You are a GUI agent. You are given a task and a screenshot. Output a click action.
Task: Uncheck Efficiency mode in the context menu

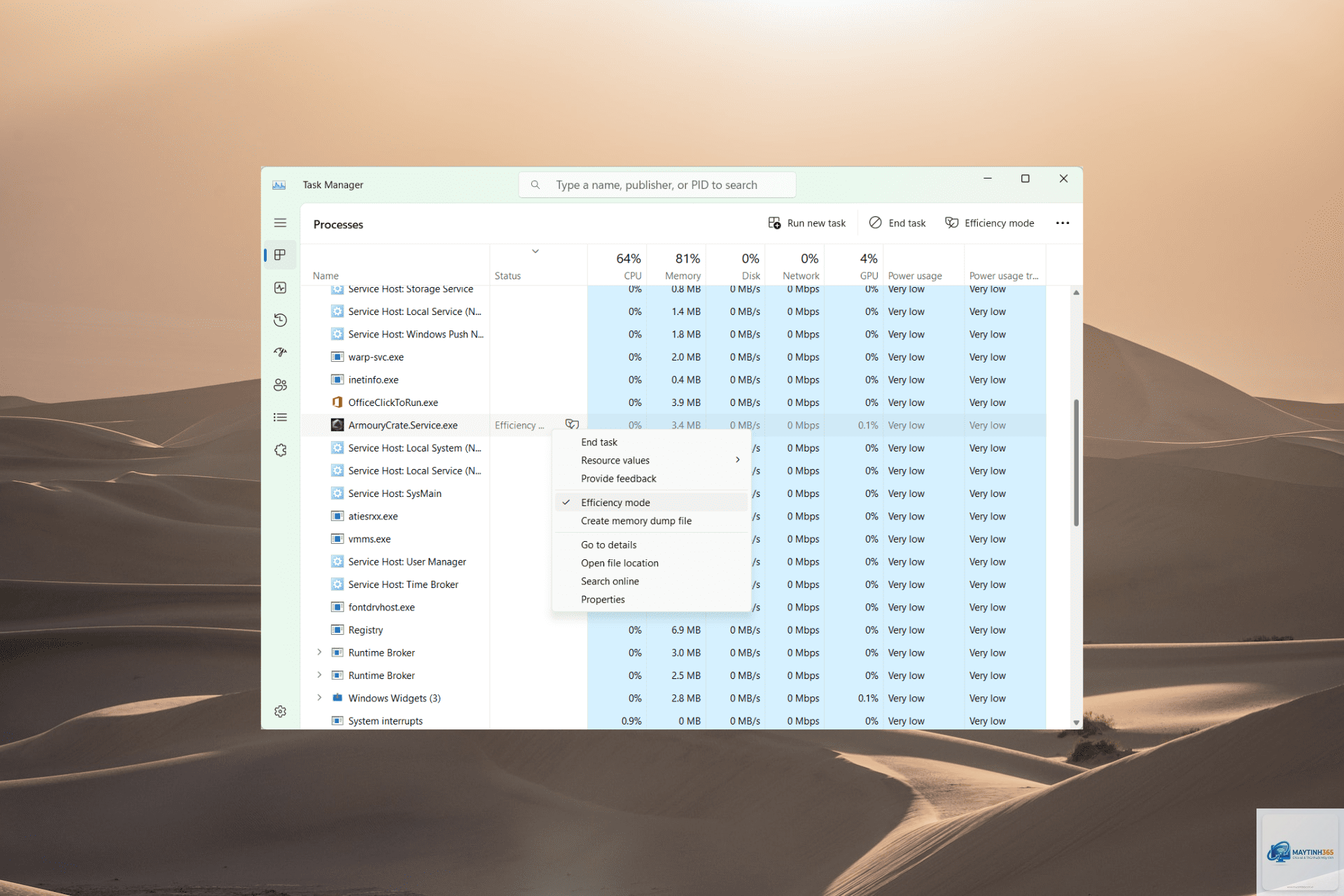click(651, 503)
